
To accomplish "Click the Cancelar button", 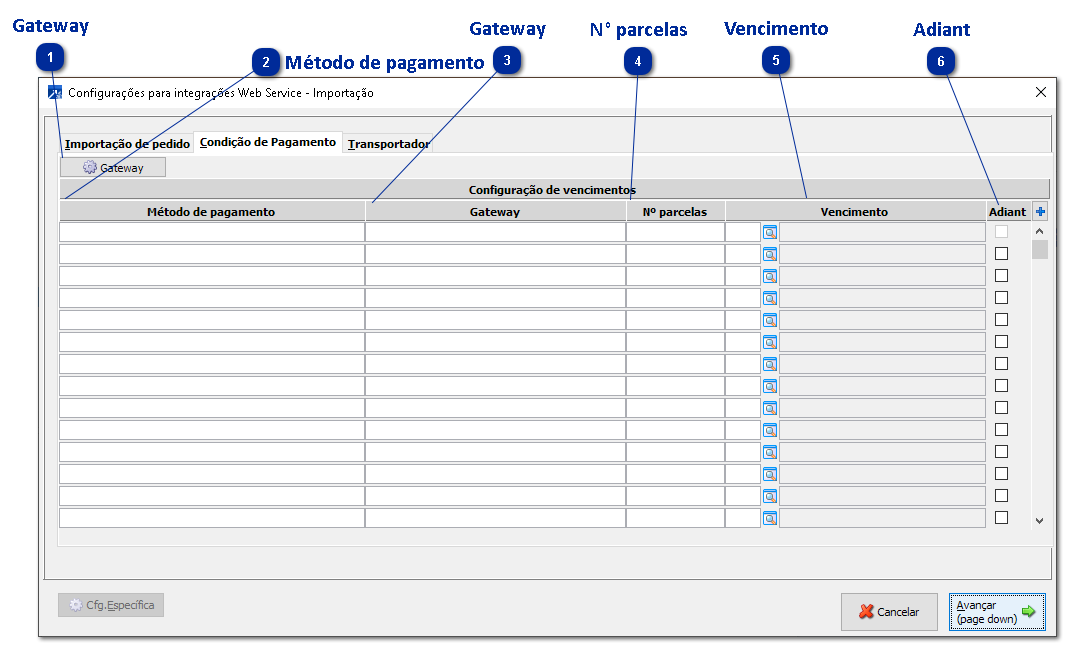I will [889, 611].
